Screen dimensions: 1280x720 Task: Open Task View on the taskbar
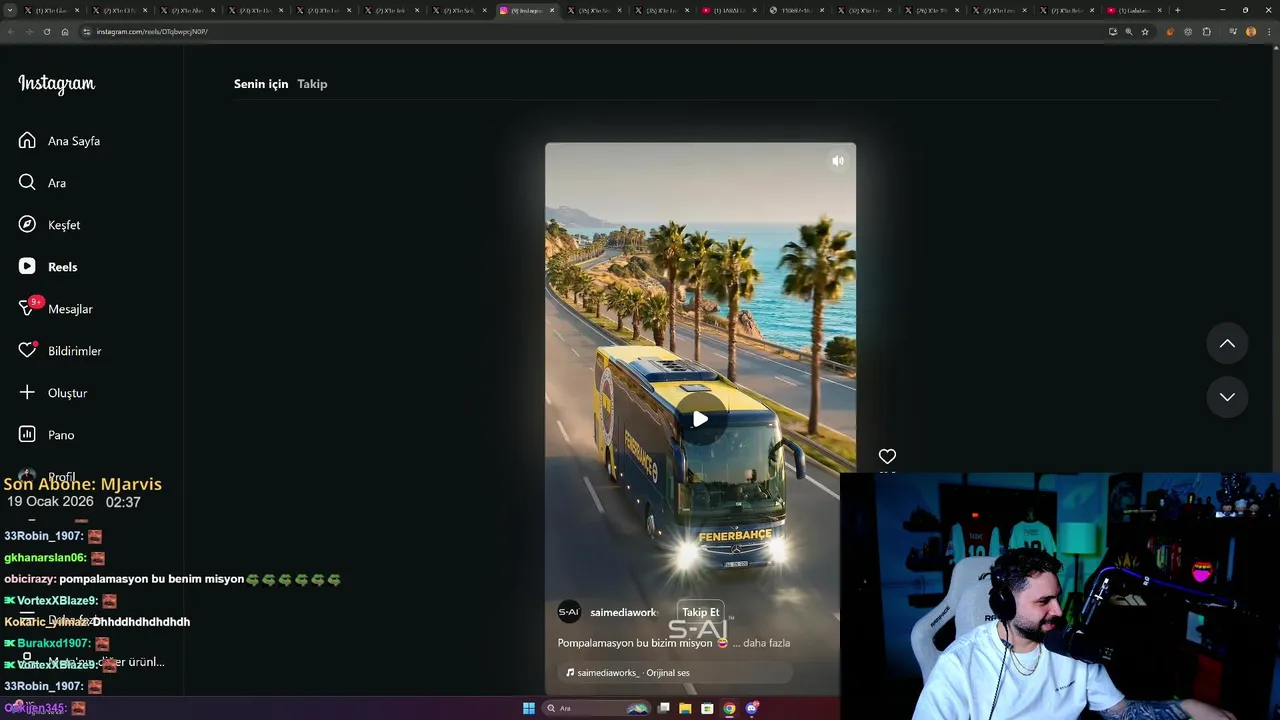pyautogui.click(x=663, y=708)
